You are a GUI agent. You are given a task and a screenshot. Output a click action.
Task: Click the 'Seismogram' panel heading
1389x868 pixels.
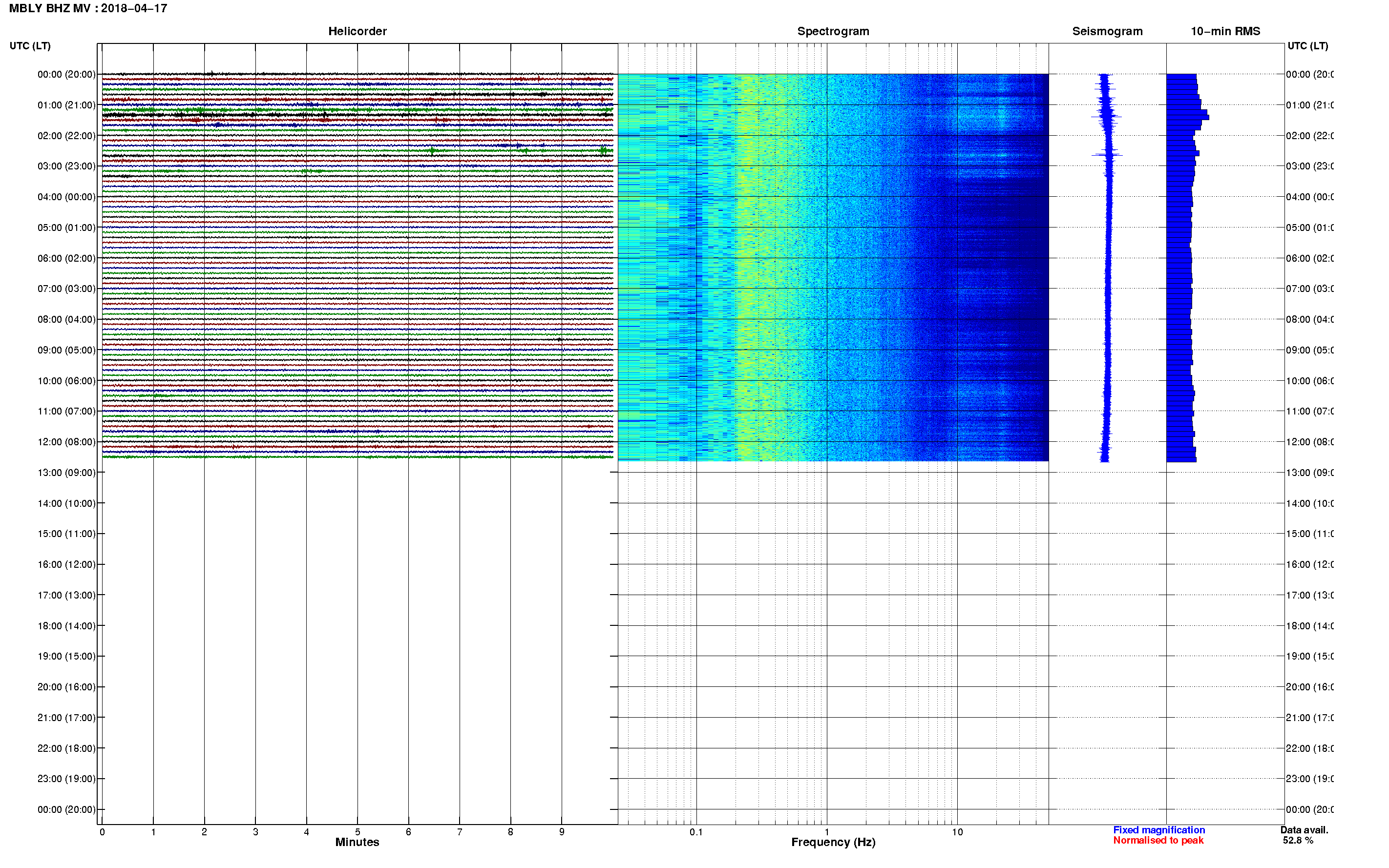[x=1107, y=31]
